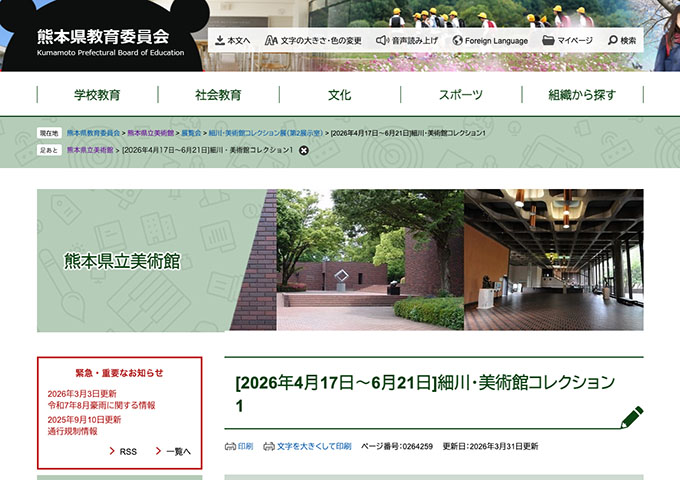
Task: Click the 熊本県立美術館 banner image
Action: (340, 260)
